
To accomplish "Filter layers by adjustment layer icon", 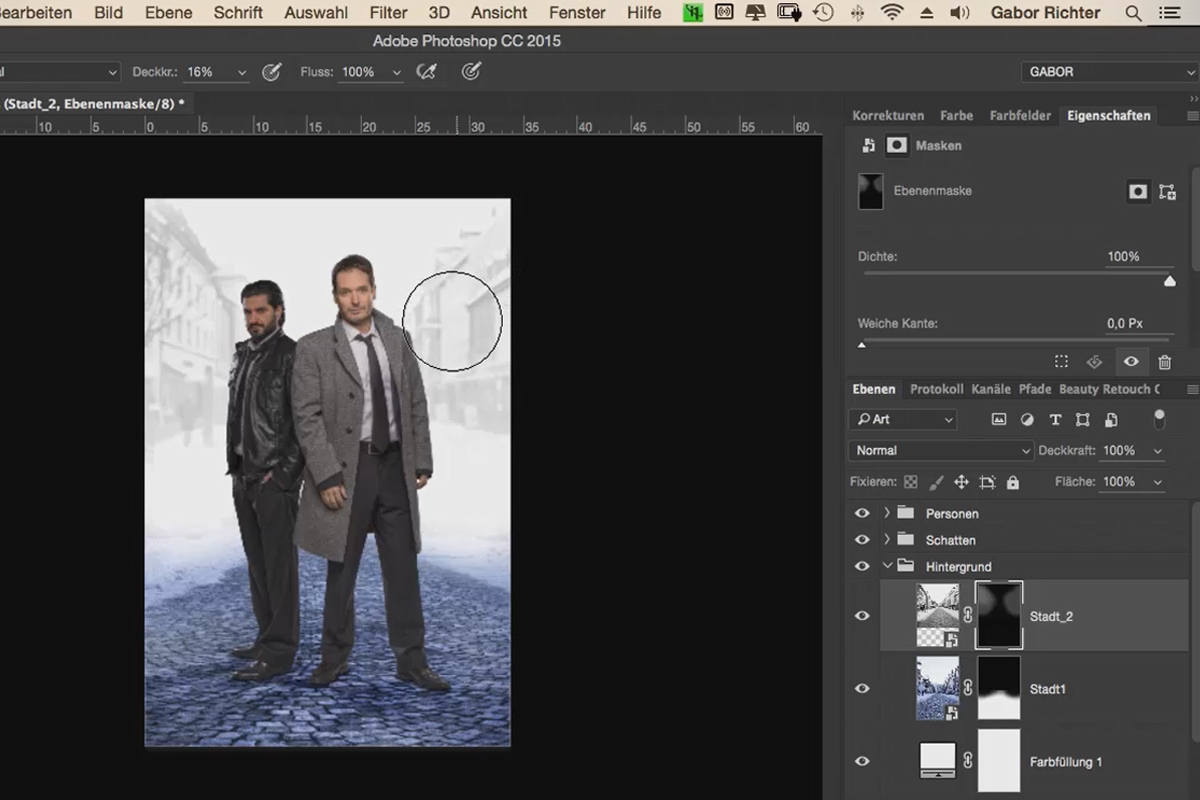I will (x=1027, y=420).
